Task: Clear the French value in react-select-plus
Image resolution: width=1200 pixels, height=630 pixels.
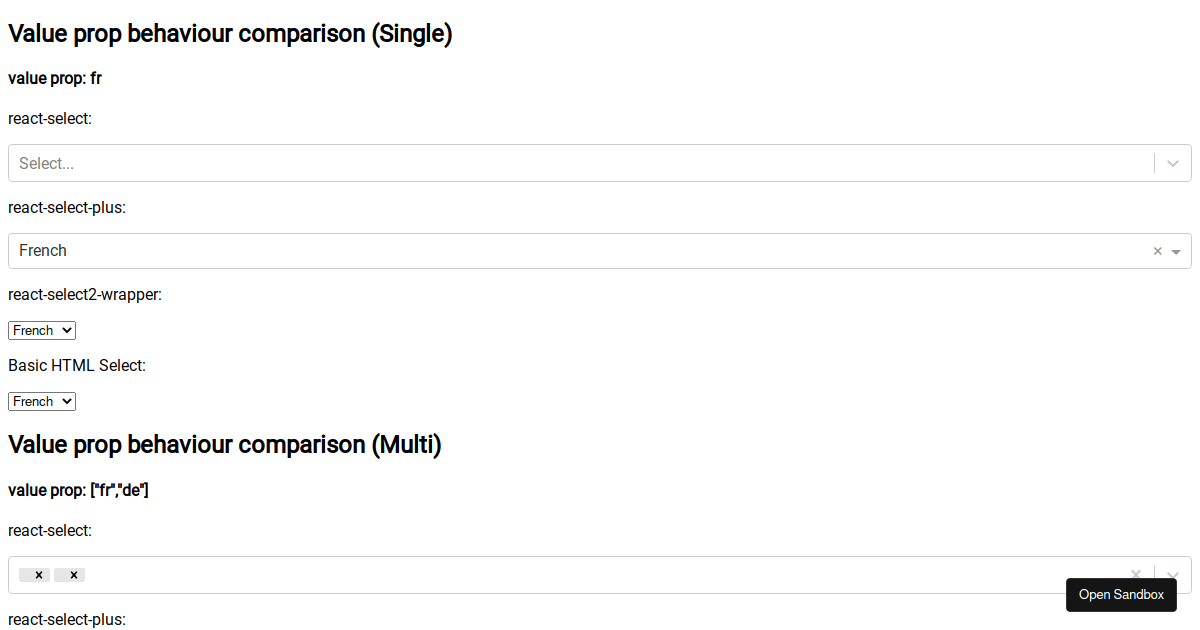Action: coord(1158,251)
